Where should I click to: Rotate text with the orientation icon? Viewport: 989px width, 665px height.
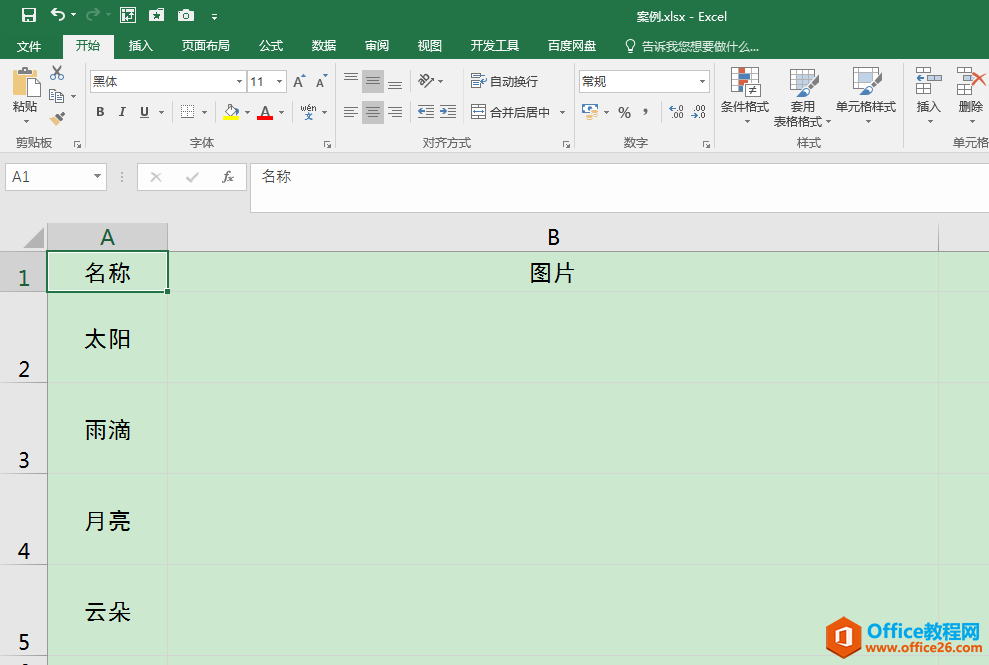point(426,80)
